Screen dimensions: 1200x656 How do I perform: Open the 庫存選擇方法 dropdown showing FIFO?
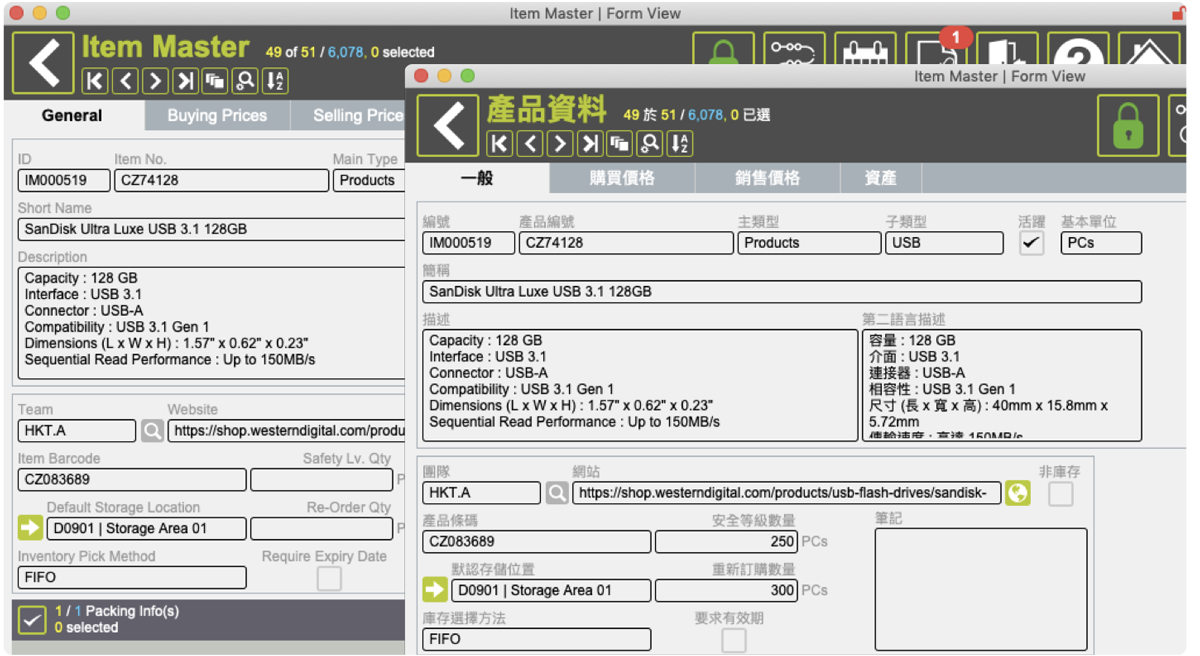536,639
